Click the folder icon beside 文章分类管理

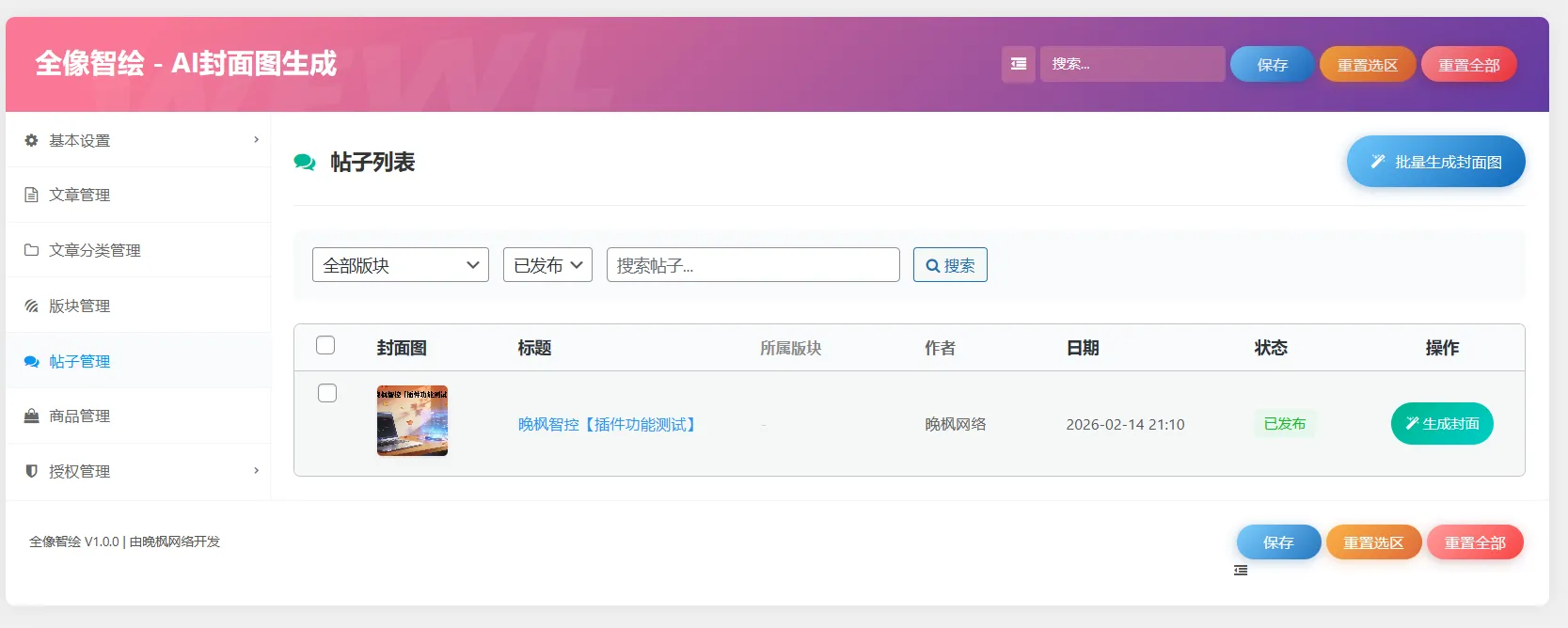click(31, 250)
